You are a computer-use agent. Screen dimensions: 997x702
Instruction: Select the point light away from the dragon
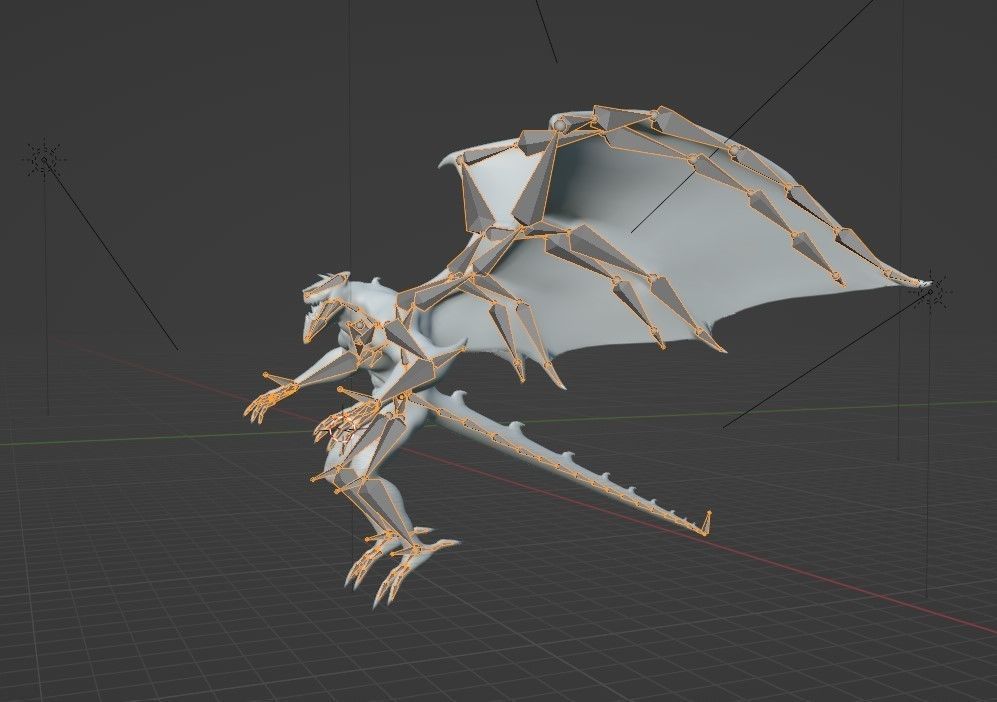coord(45,160)
